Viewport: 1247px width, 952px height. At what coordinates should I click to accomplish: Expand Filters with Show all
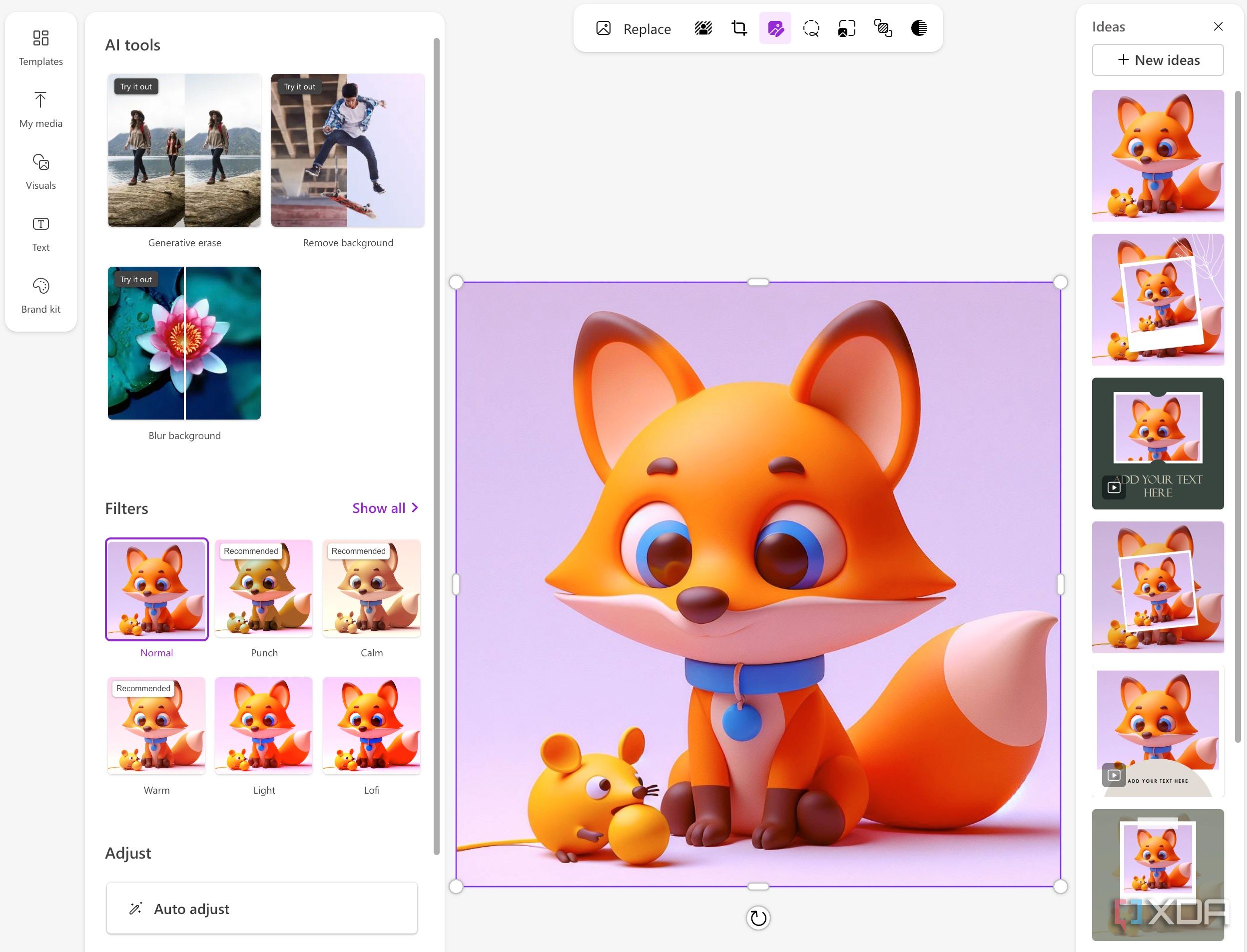click(385, 508)
